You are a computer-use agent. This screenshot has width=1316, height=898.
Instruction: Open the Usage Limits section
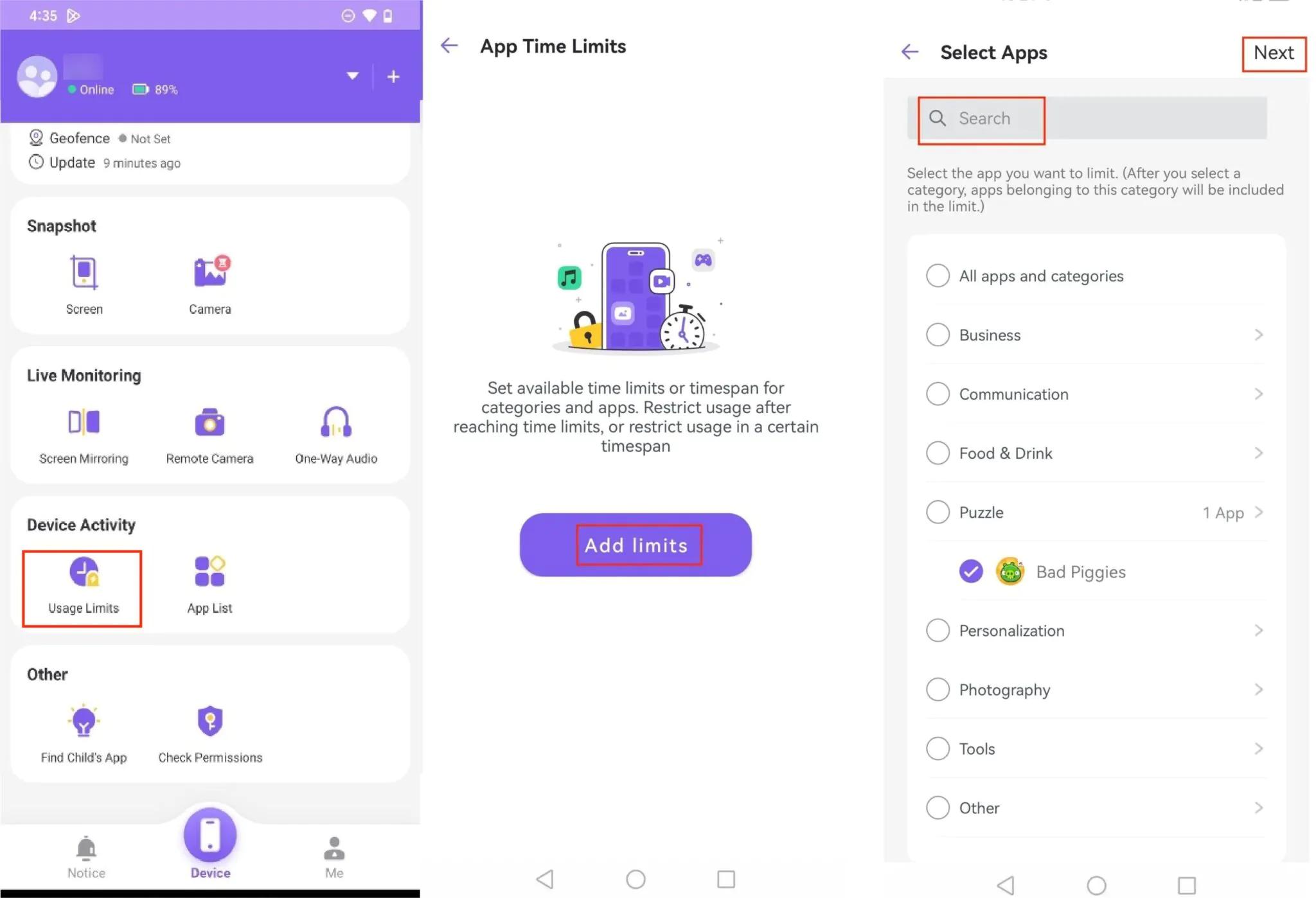pyautogui.click(x=83, y=584)
